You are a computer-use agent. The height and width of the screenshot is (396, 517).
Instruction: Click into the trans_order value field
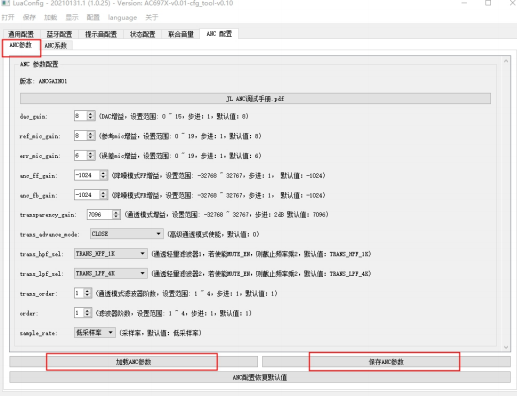pos(79,293)
